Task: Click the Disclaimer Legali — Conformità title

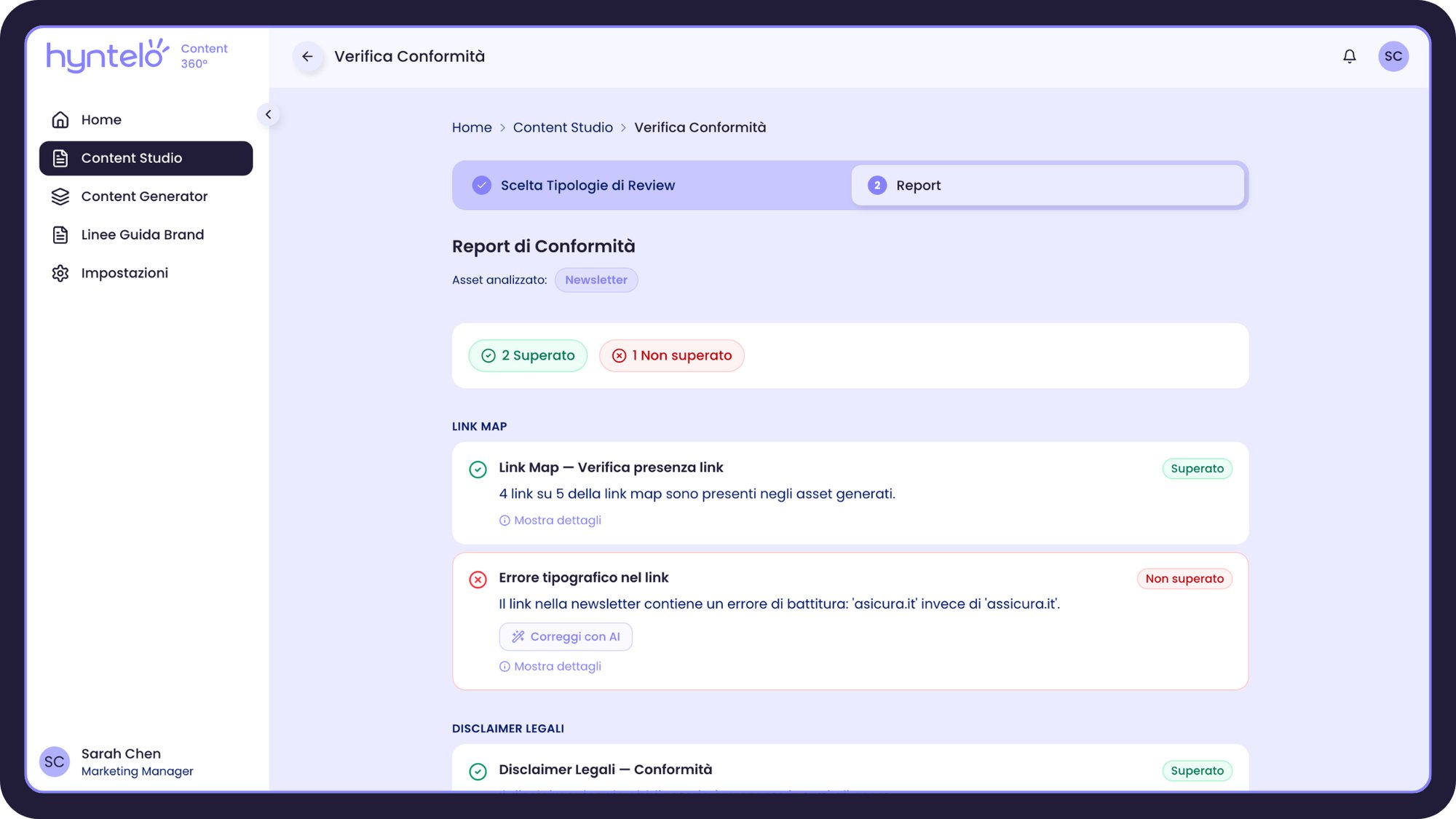Action: (605, 769)
